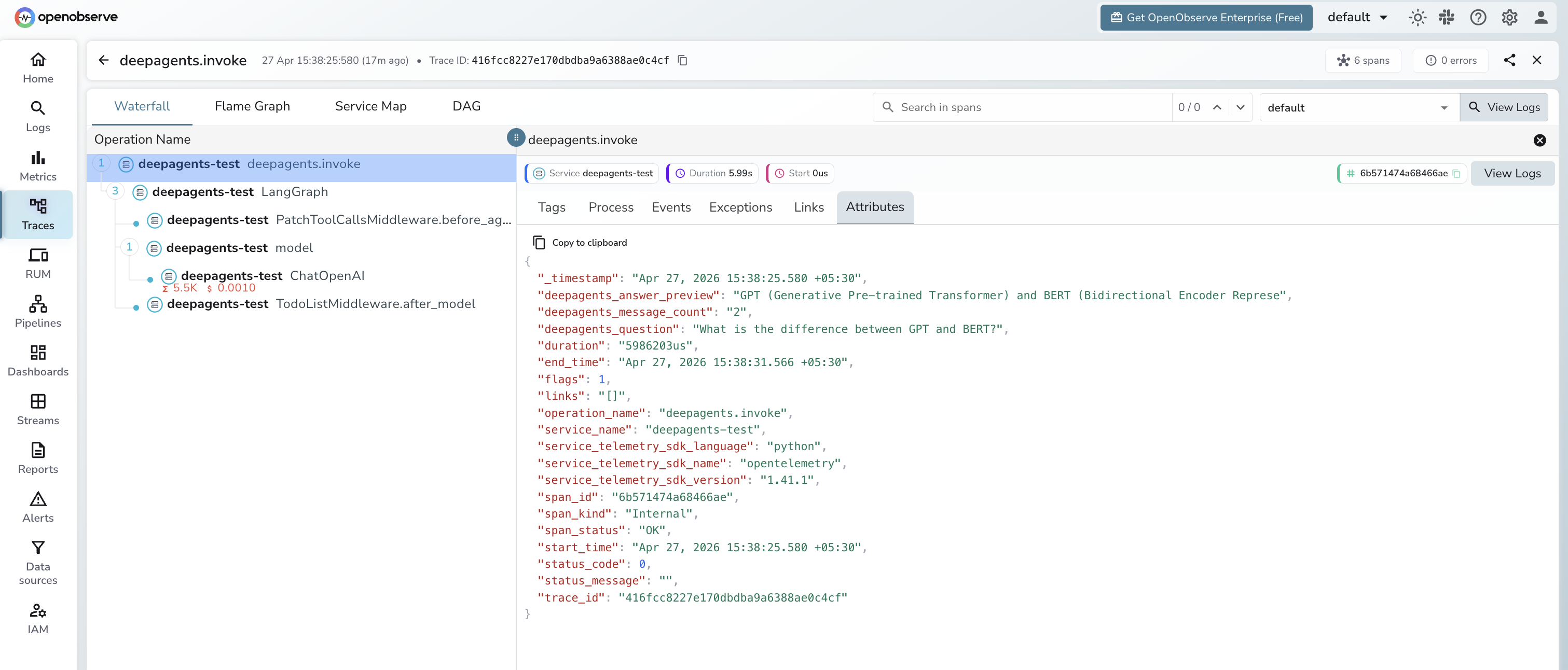This screenshot has height=670, width=1568.
Task: Toggle dark mode with the sun icon
Action: (x=1418, y=17)
